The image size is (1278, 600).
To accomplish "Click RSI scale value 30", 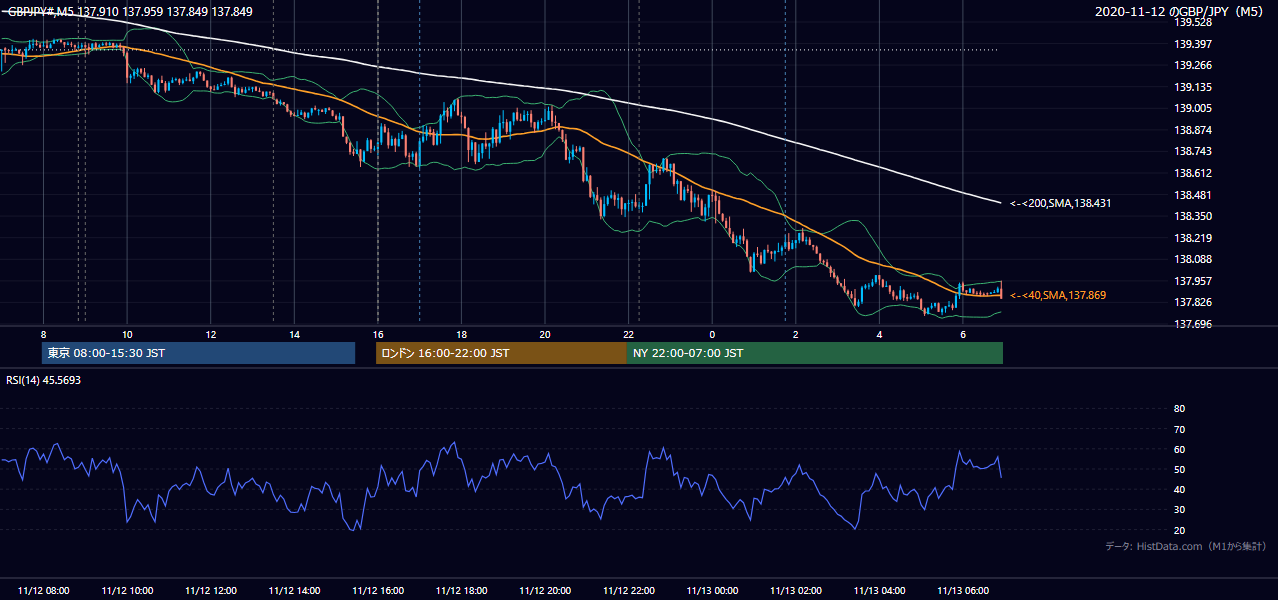I will pos(1179,510).
